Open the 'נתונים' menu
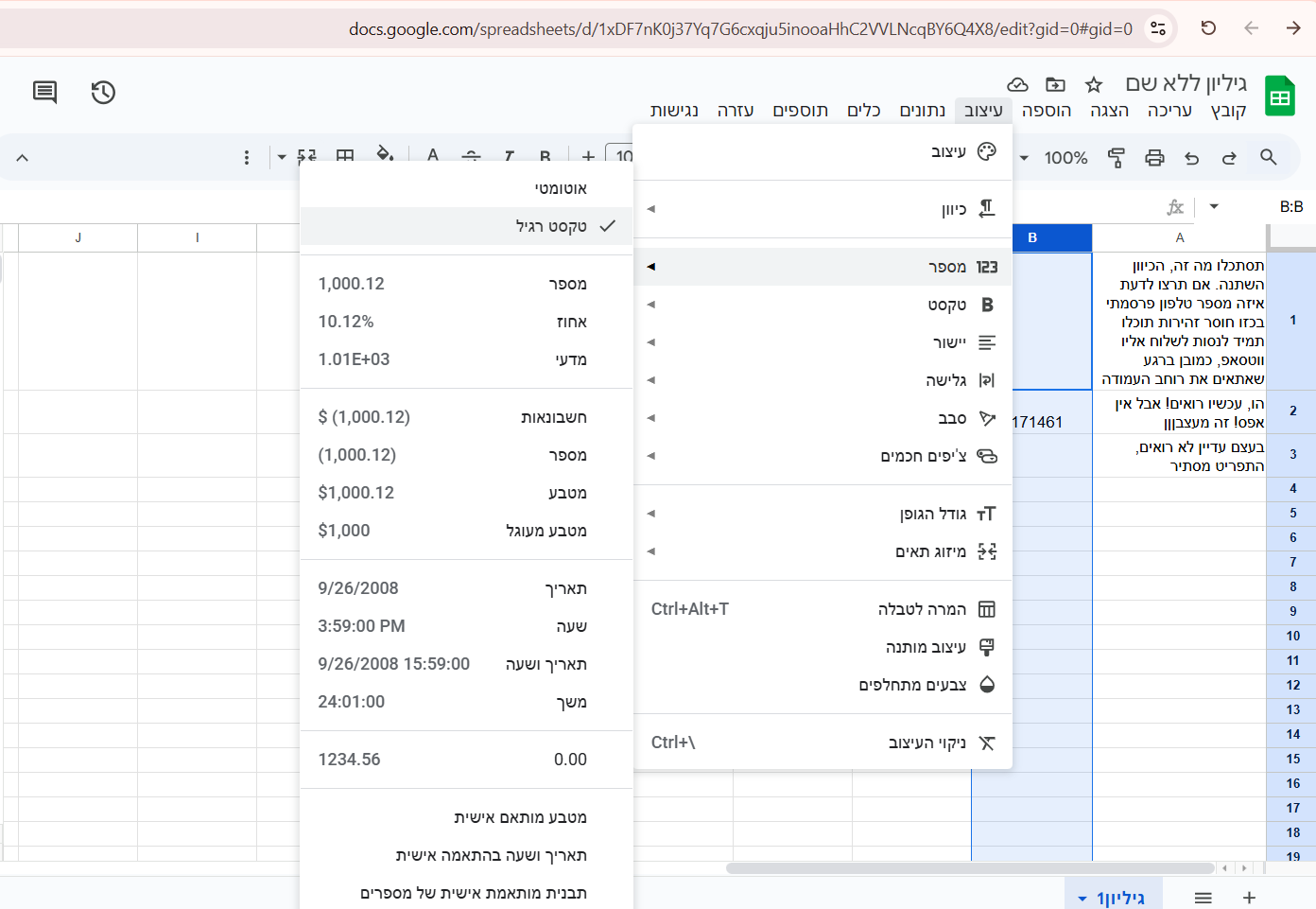Image resolution: width=1316 pixels, height=909 pixels. 922,111
